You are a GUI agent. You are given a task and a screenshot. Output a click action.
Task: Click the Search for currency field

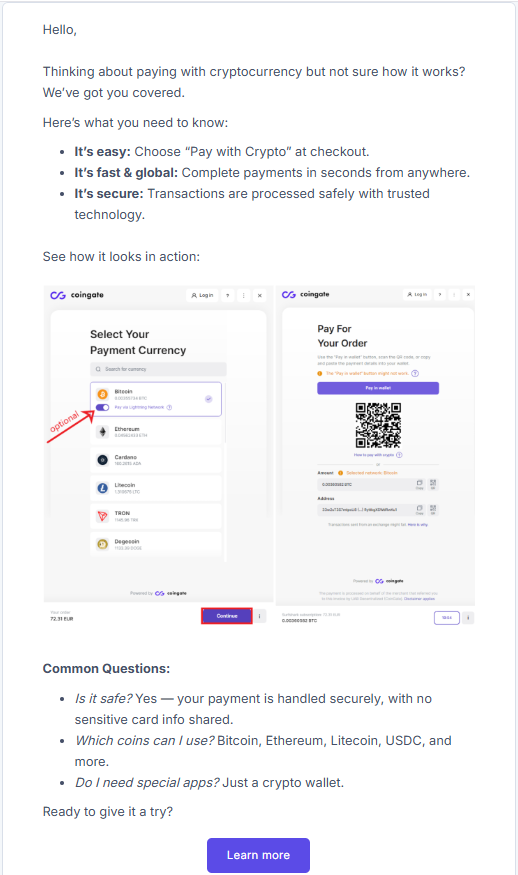coord(158,369)
